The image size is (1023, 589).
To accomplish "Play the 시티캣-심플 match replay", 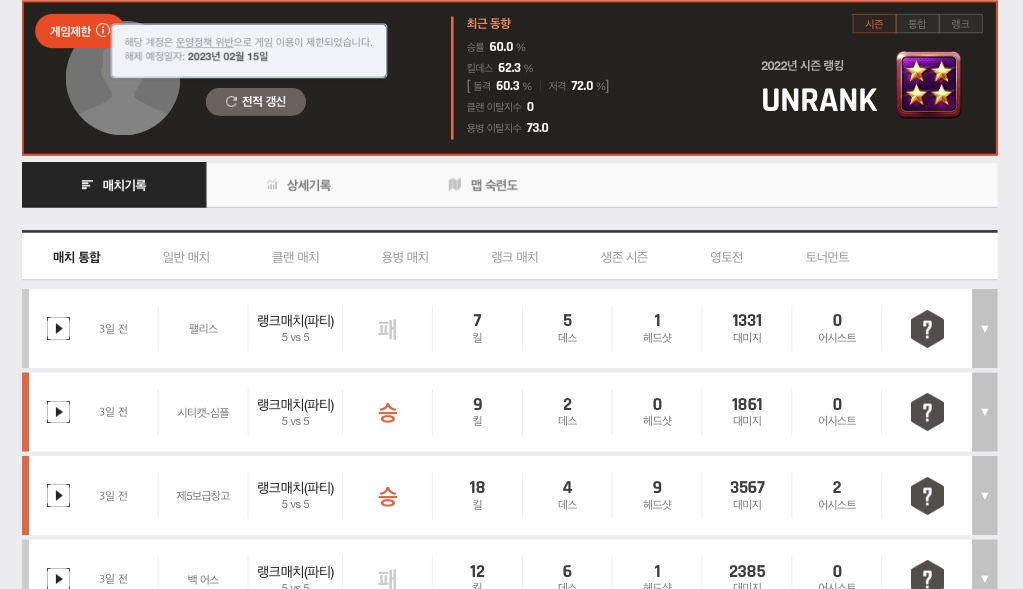I will [x=58, y=411].
